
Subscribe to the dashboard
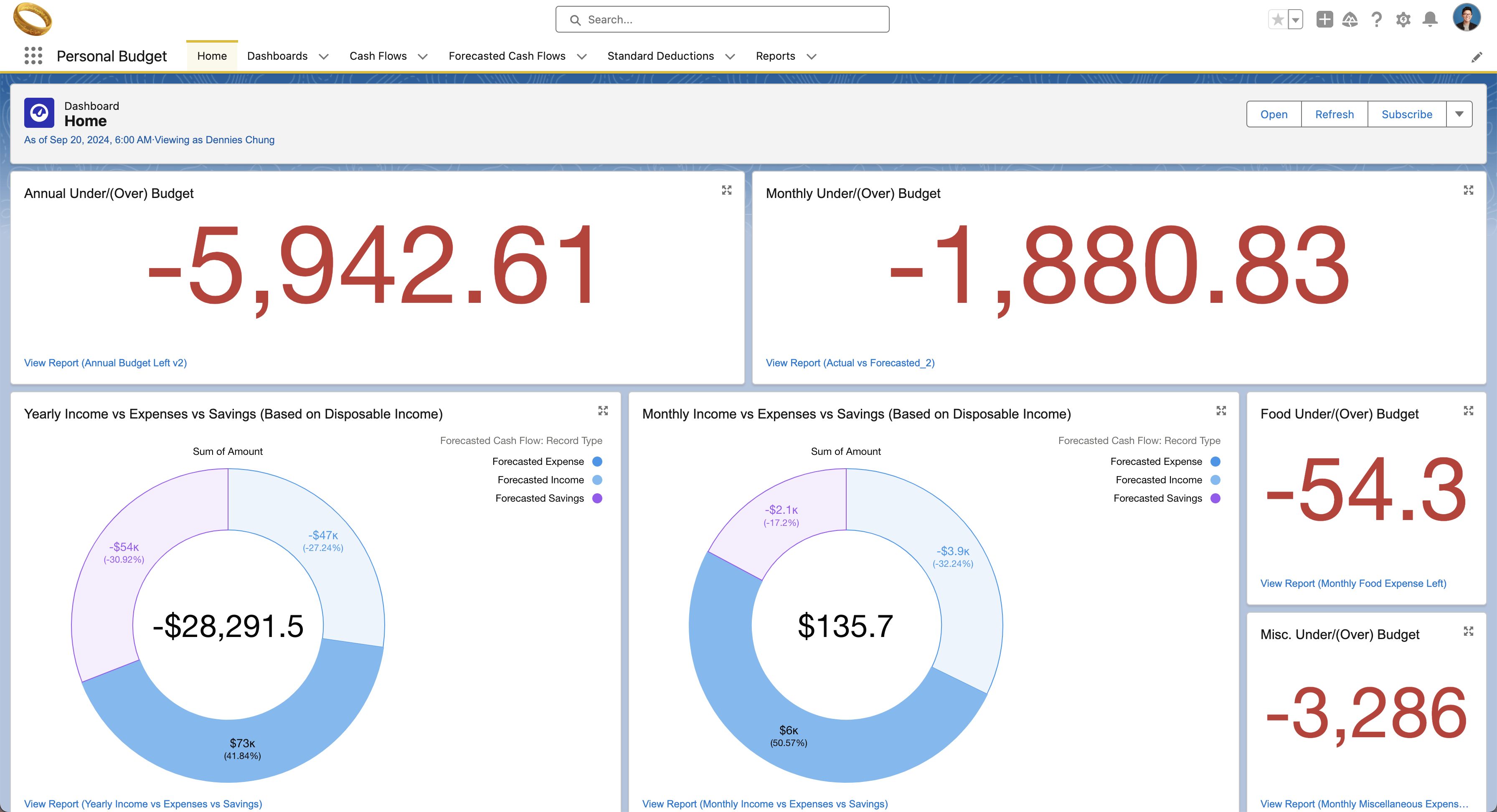click(x=1406, y=114)
